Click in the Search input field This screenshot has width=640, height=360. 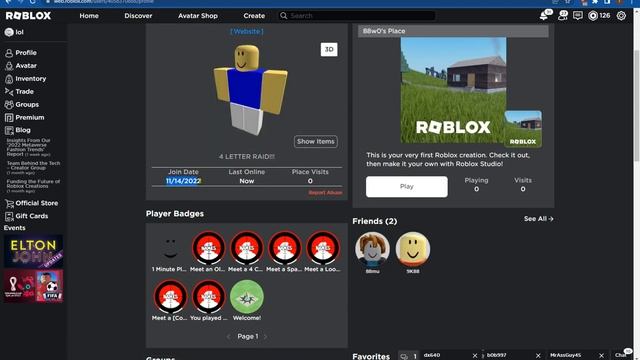coord(362,16)
